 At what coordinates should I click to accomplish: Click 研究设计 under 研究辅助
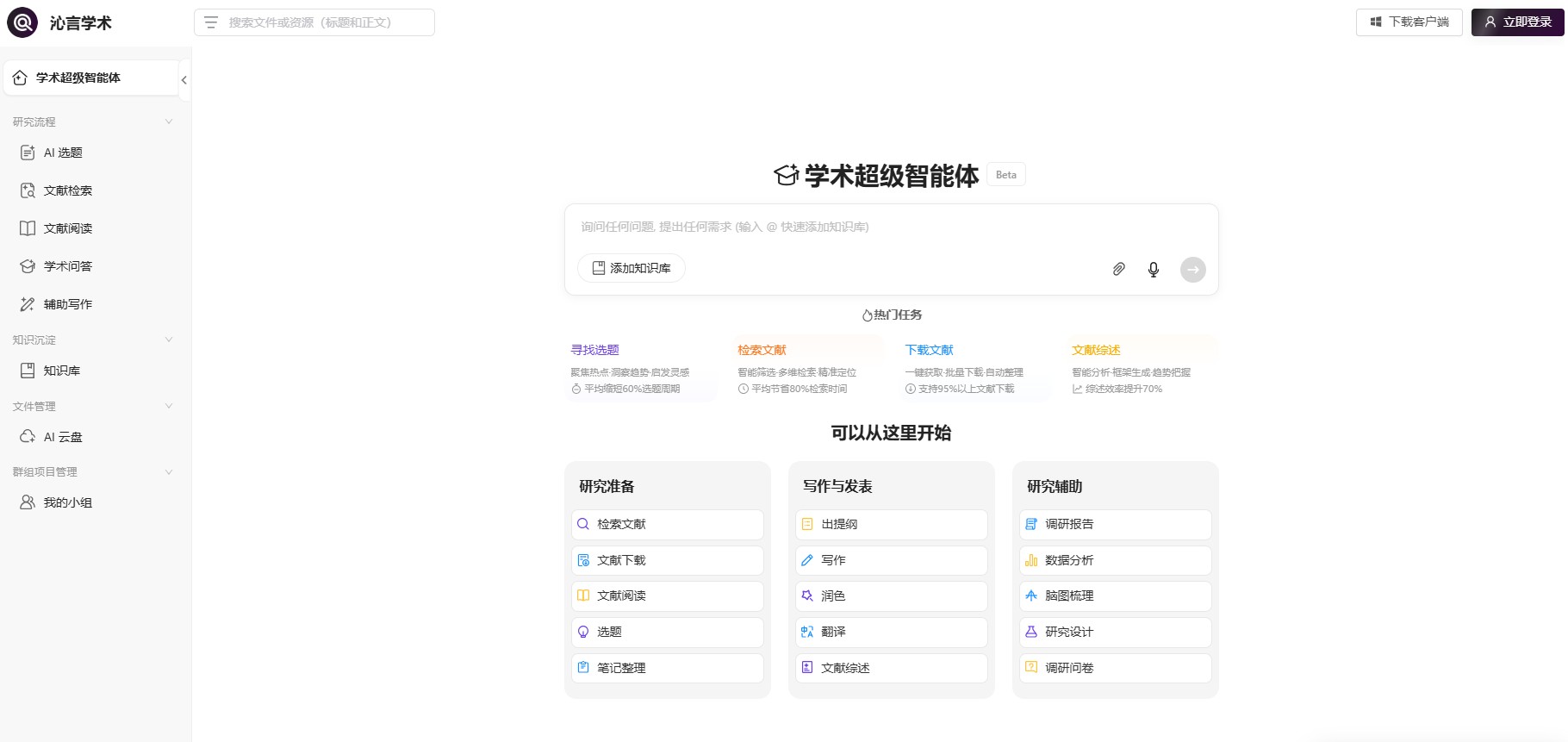point(1116,633)
